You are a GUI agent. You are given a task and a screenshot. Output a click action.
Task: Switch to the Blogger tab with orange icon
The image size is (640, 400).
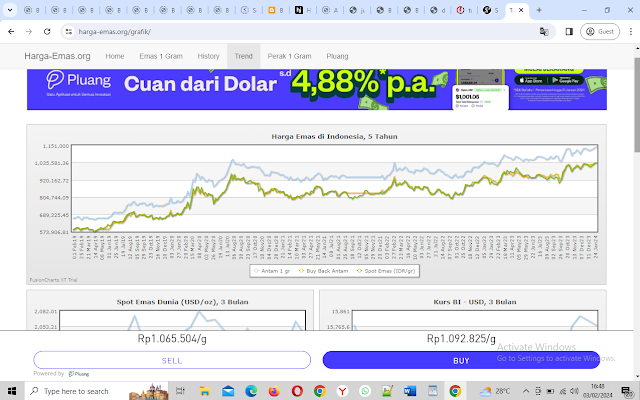point(276,10)
